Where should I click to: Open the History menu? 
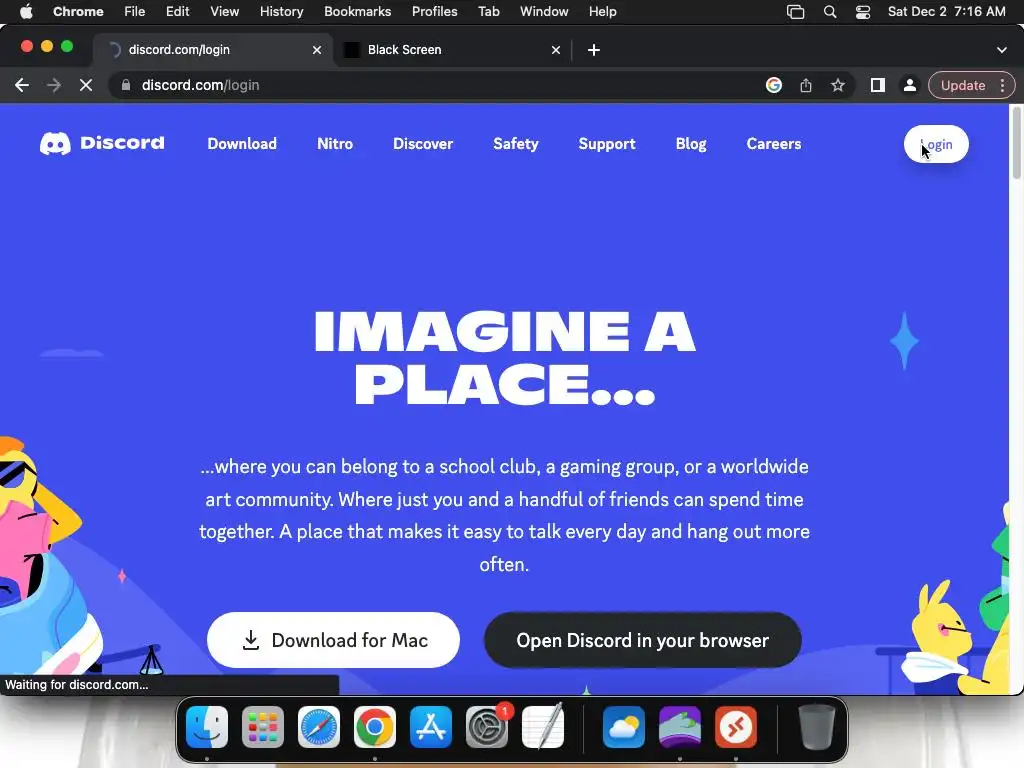coord(281,11)
